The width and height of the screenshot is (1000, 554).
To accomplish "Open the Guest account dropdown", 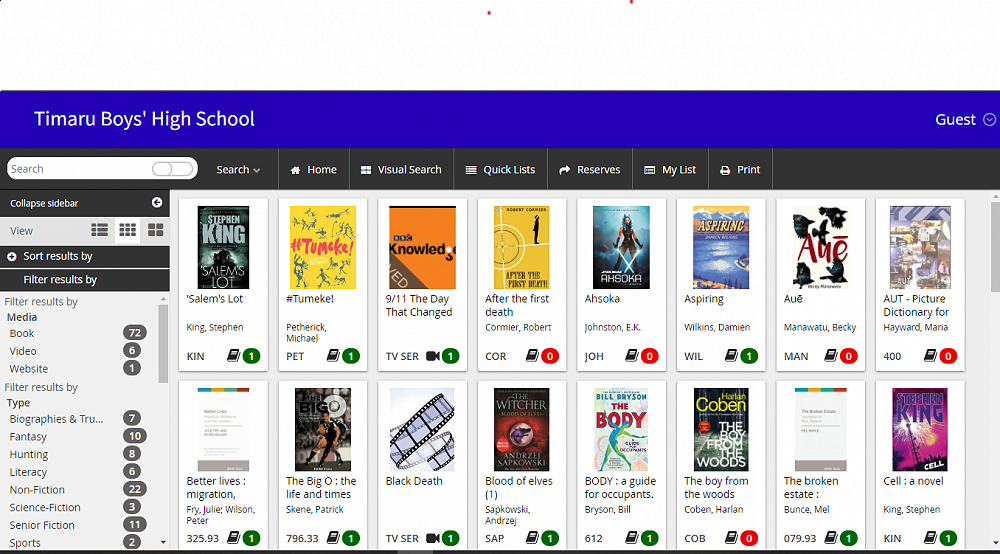I will tap(964, 120).
